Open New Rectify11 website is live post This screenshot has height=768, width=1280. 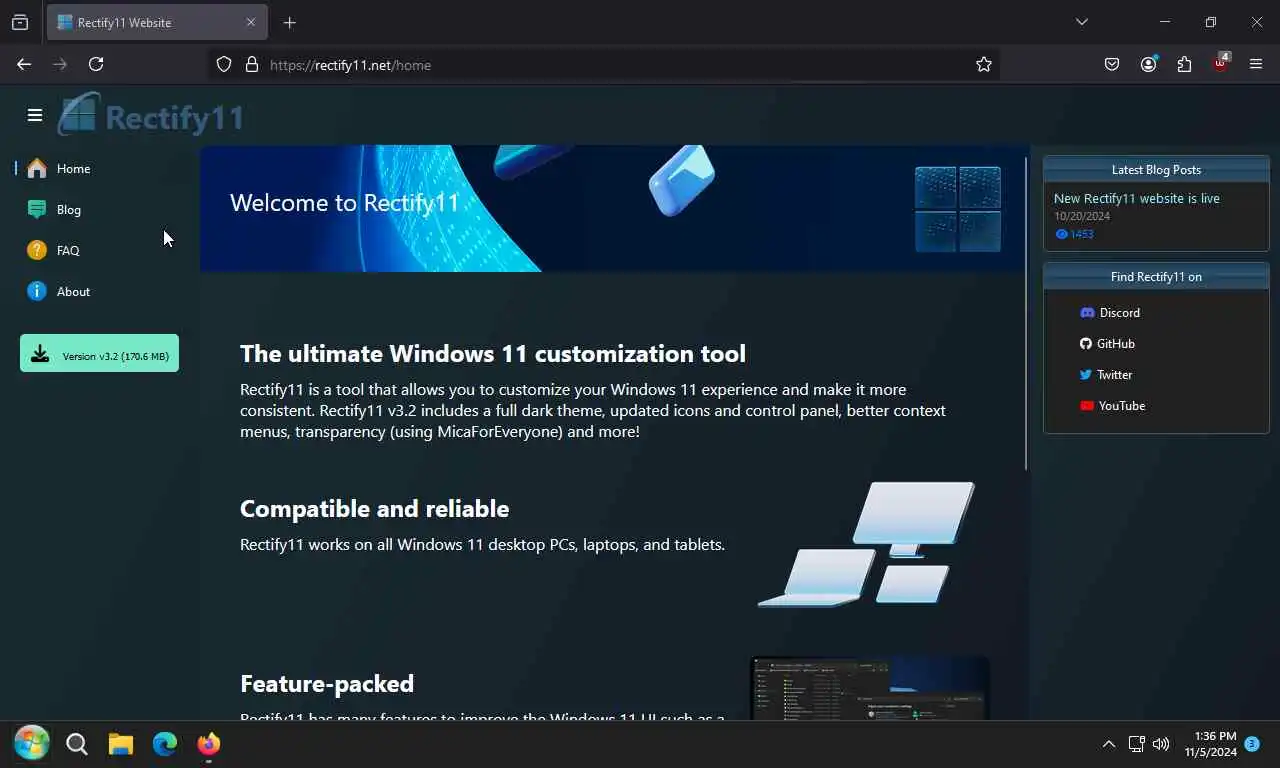pyautogui.click(x=1136, y=198)
